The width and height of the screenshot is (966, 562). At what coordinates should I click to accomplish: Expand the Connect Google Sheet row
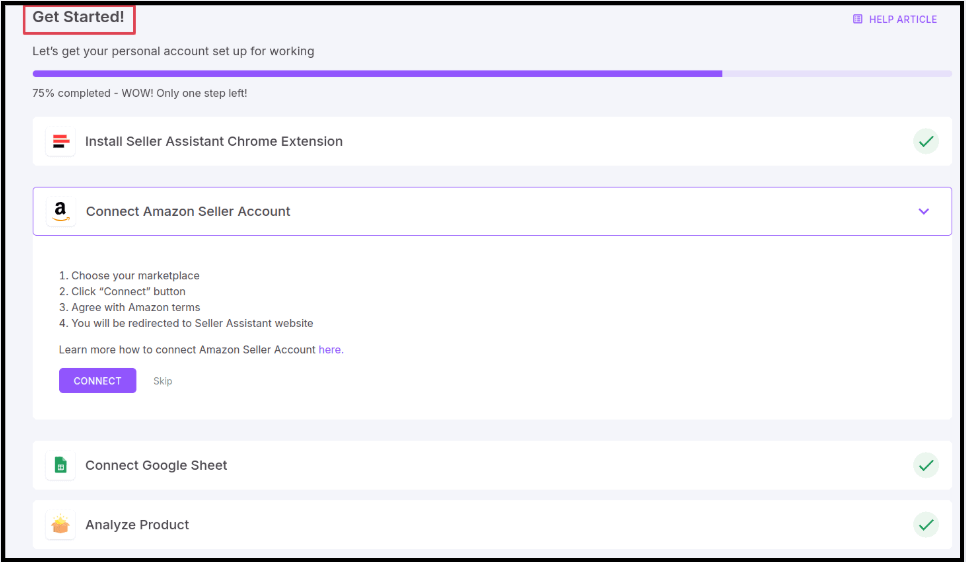pyautogui.click(x=156, y=466)
